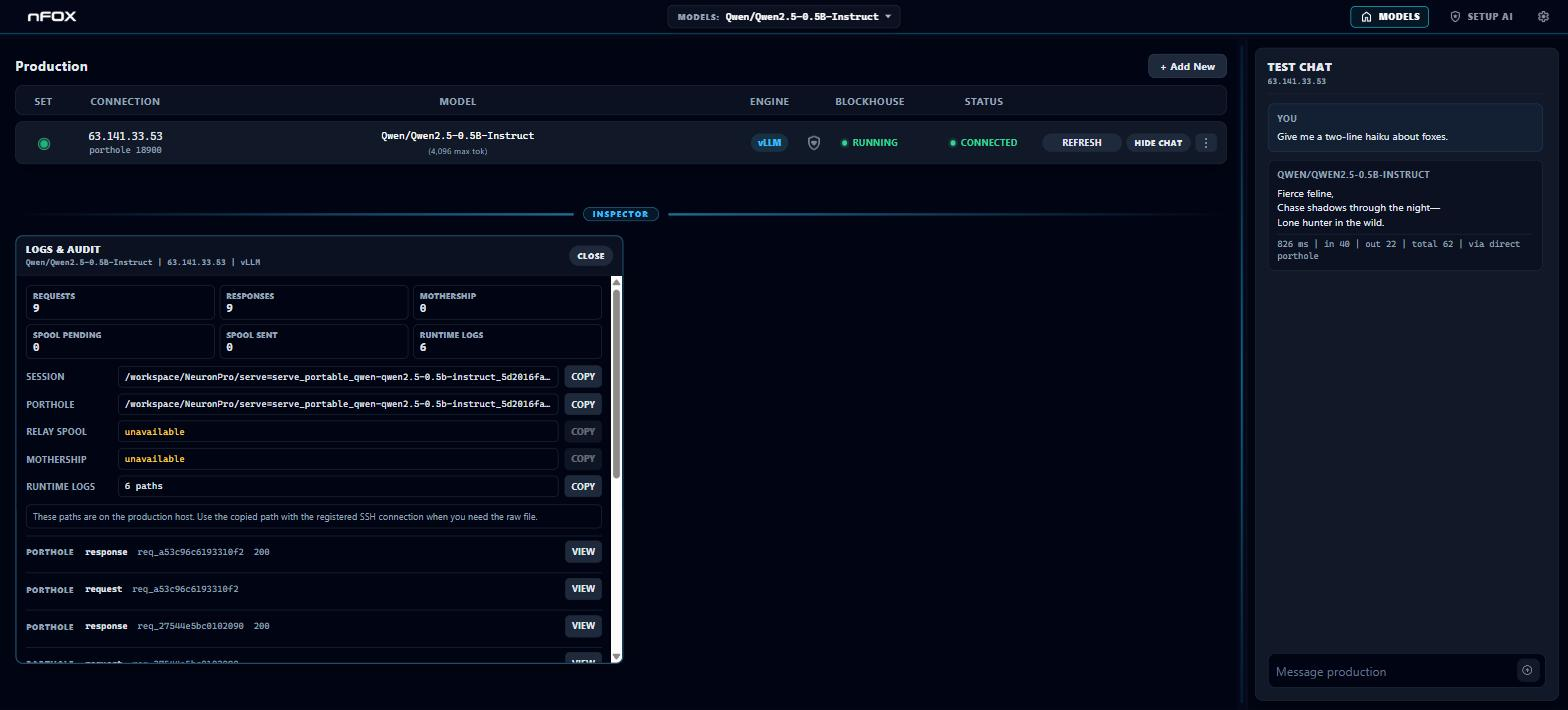1568x710 pixels.
Task: Close the Logs & Audit panel
Action: point(591,256)
